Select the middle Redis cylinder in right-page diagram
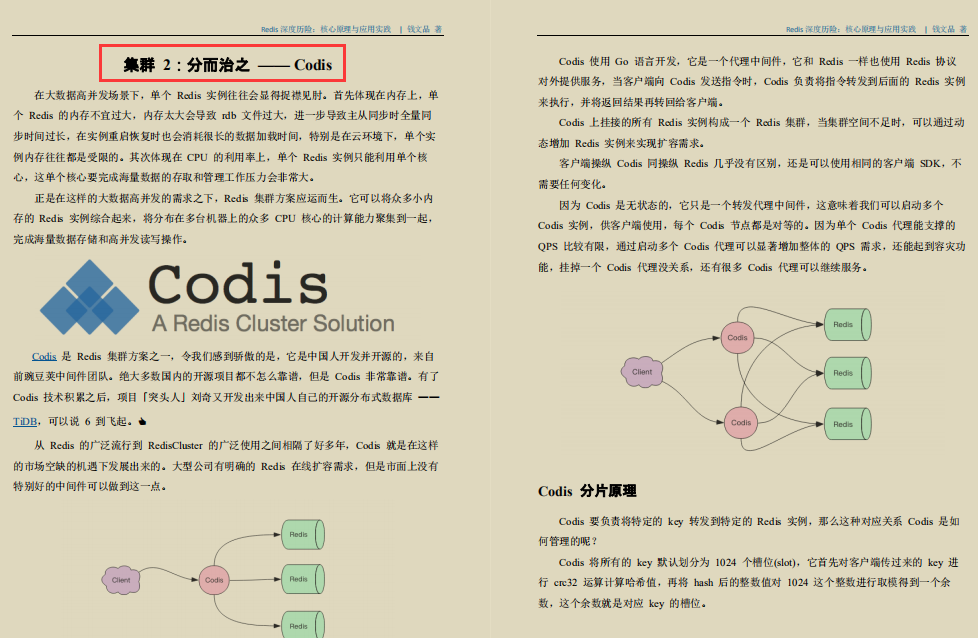This screenshot has height=638, width=978. click(x=848, y=373)
